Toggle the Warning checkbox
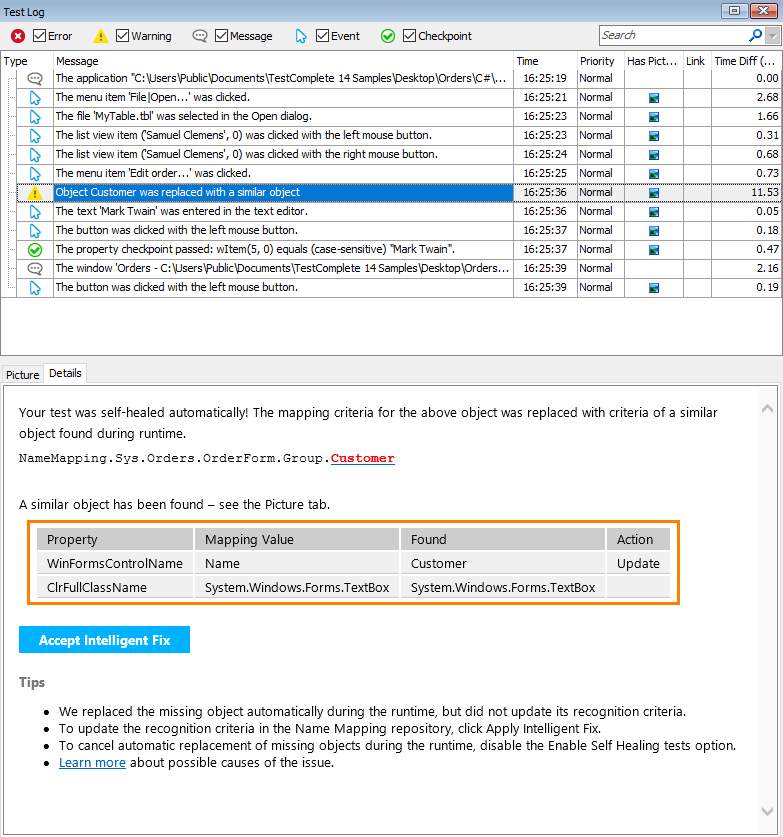The width and height of the screenshot is (783, 837). tap(123, 36)
